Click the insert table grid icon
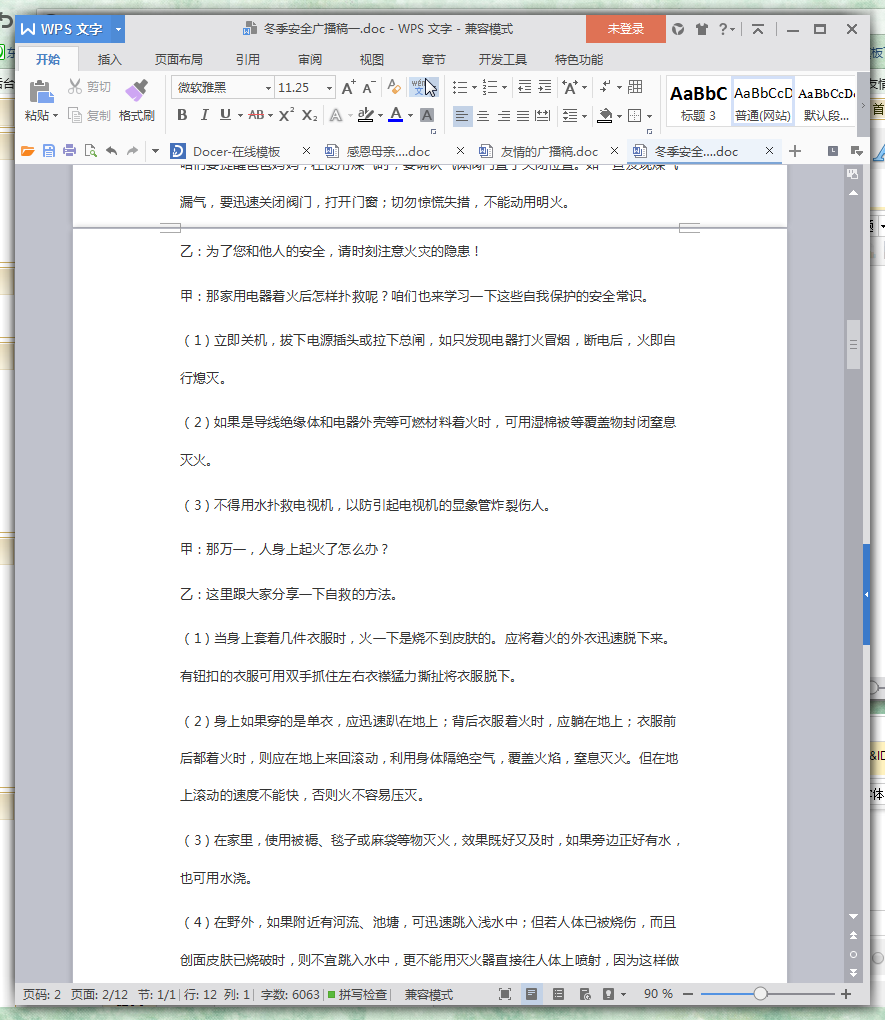Viewport: 885px width, 1020px height. click(635, 88)
